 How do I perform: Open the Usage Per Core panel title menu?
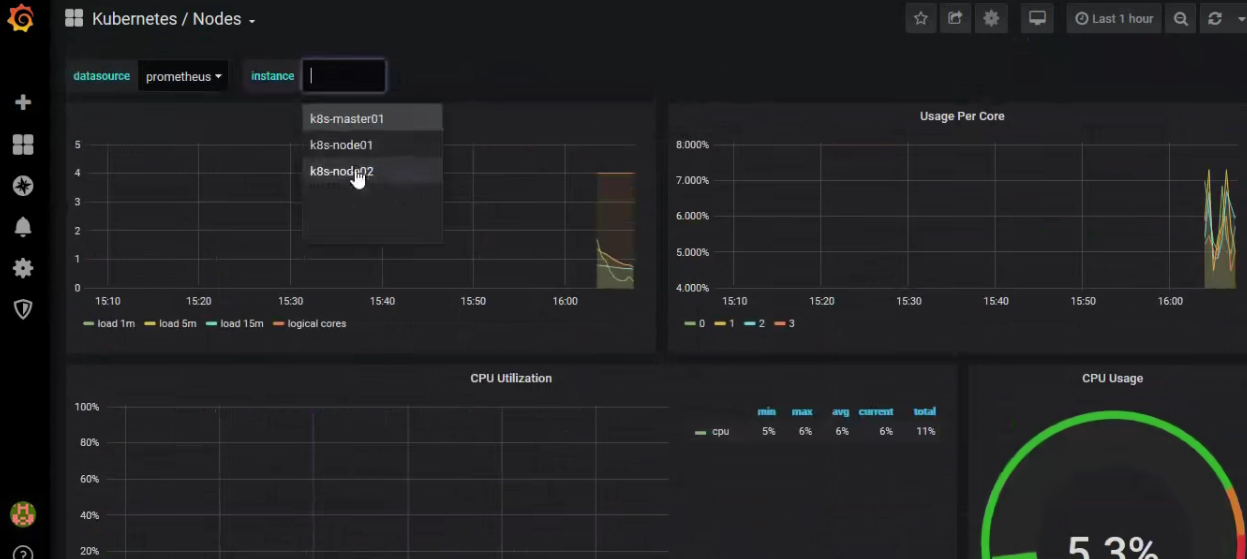tap(962, 116)
